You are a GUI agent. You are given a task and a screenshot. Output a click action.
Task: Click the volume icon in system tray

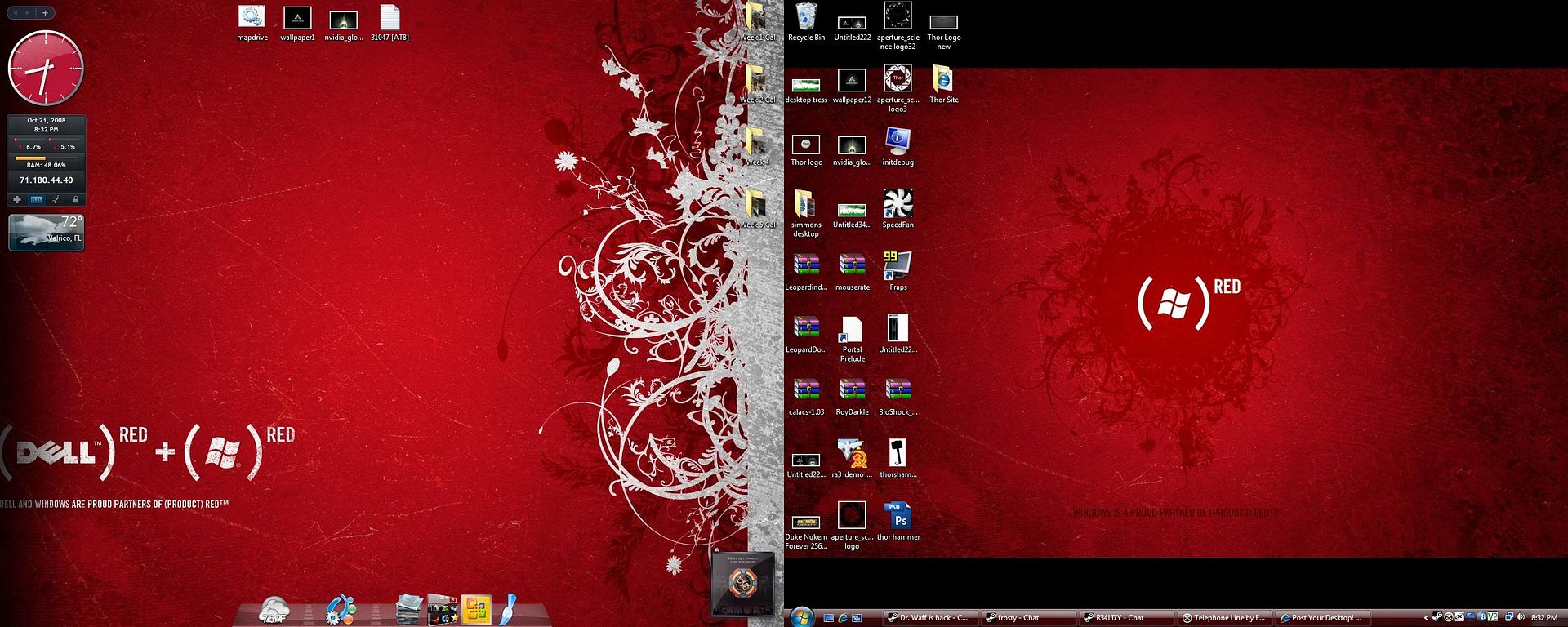point(1521,618)
